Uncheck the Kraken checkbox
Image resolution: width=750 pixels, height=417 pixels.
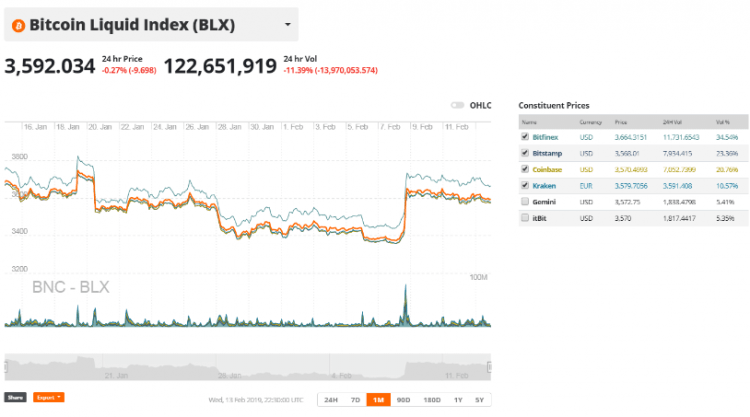coord(525,186)
